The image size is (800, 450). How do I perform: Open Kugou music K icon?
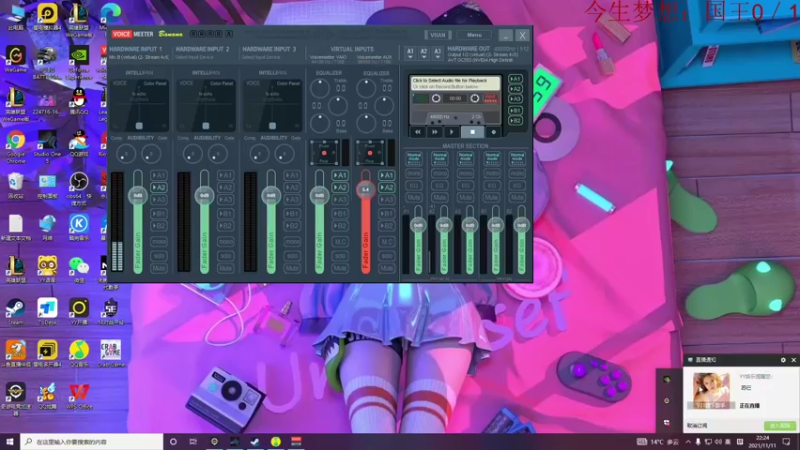[79, 228]
